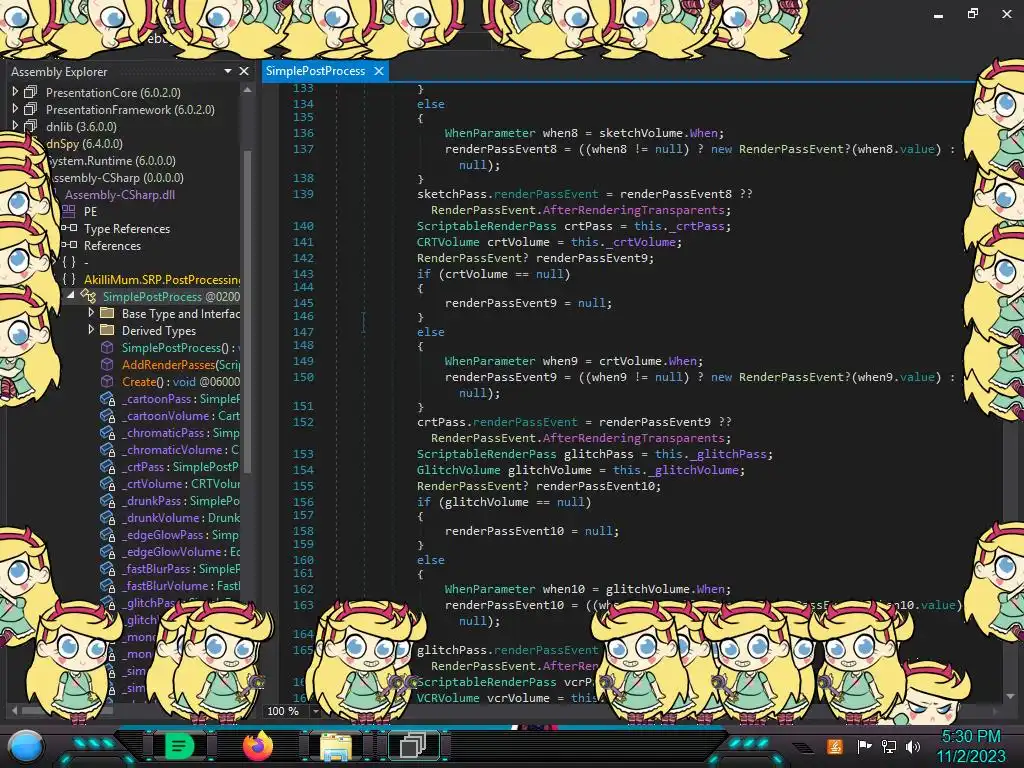
Task: Expand Base Type and Interfaces folder
Action: coord(91,313)
